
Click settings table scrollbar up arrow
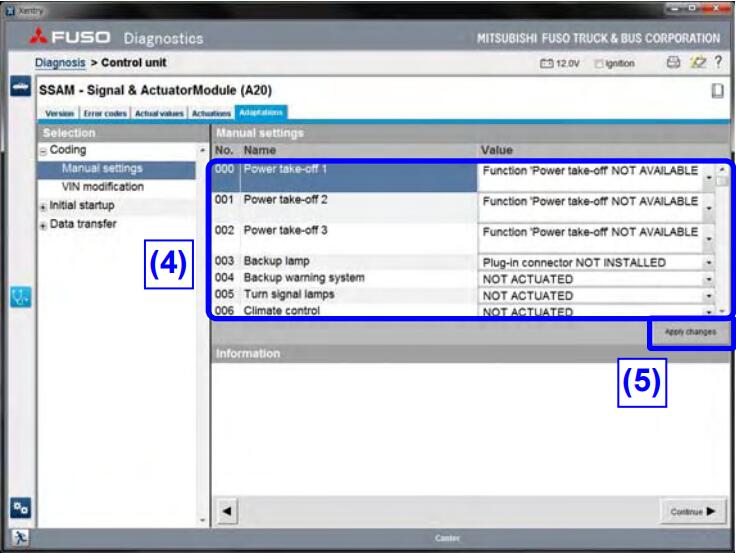click(722, 169)
